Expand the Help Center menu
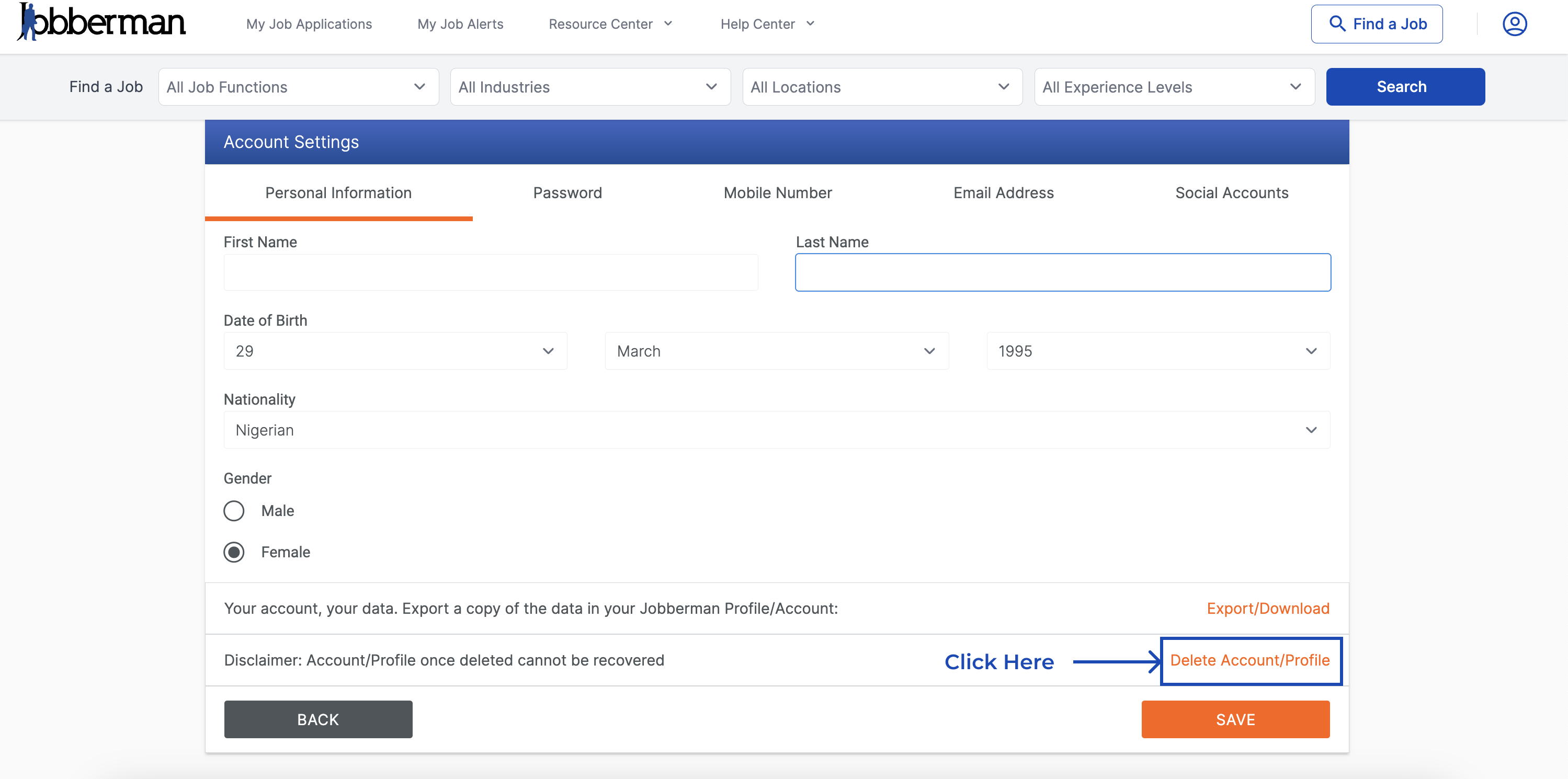Image resolution: width=1568 pixels, height=779 pixels. (x=767, y=24)
